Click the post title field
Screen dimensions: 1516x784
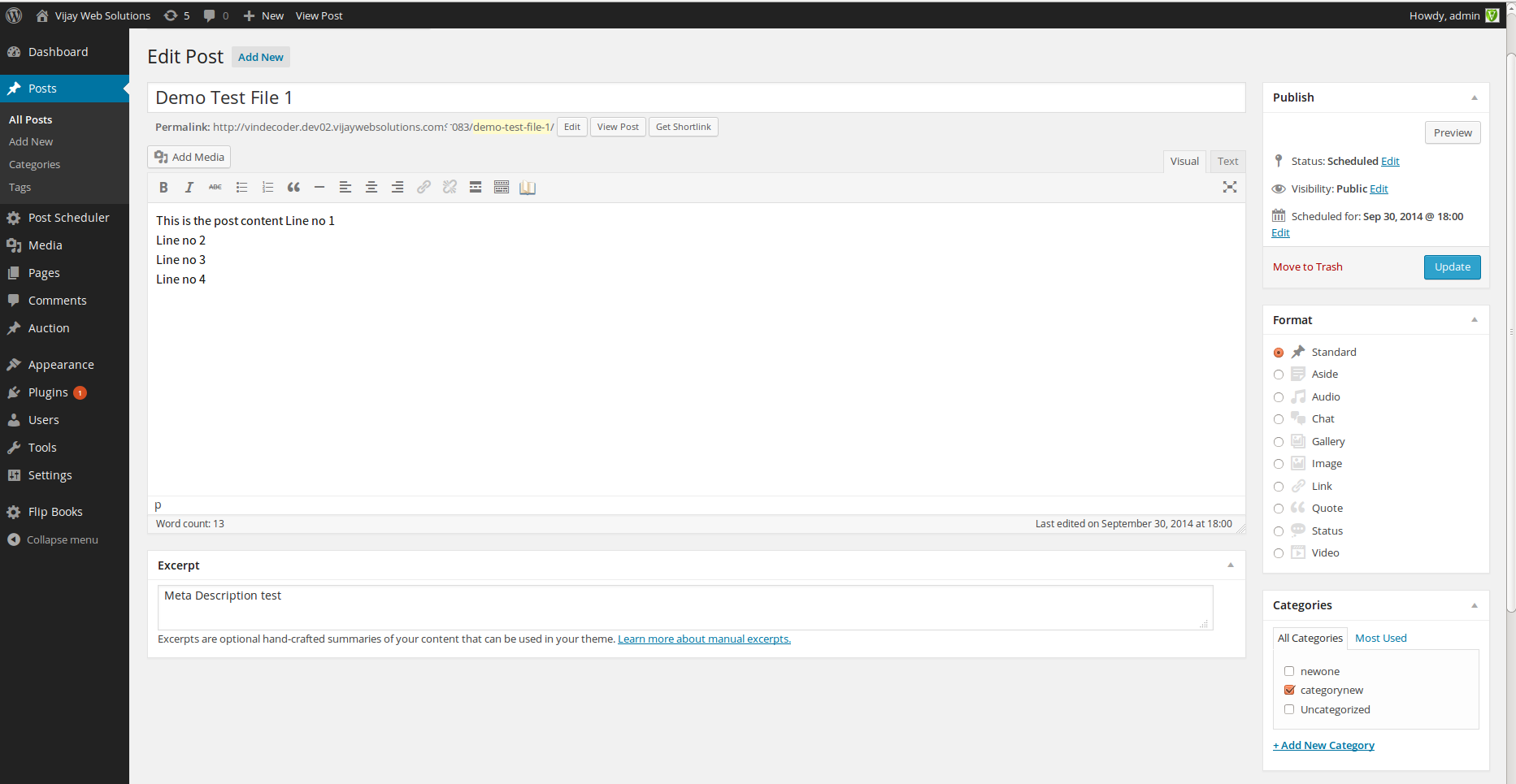696,97
